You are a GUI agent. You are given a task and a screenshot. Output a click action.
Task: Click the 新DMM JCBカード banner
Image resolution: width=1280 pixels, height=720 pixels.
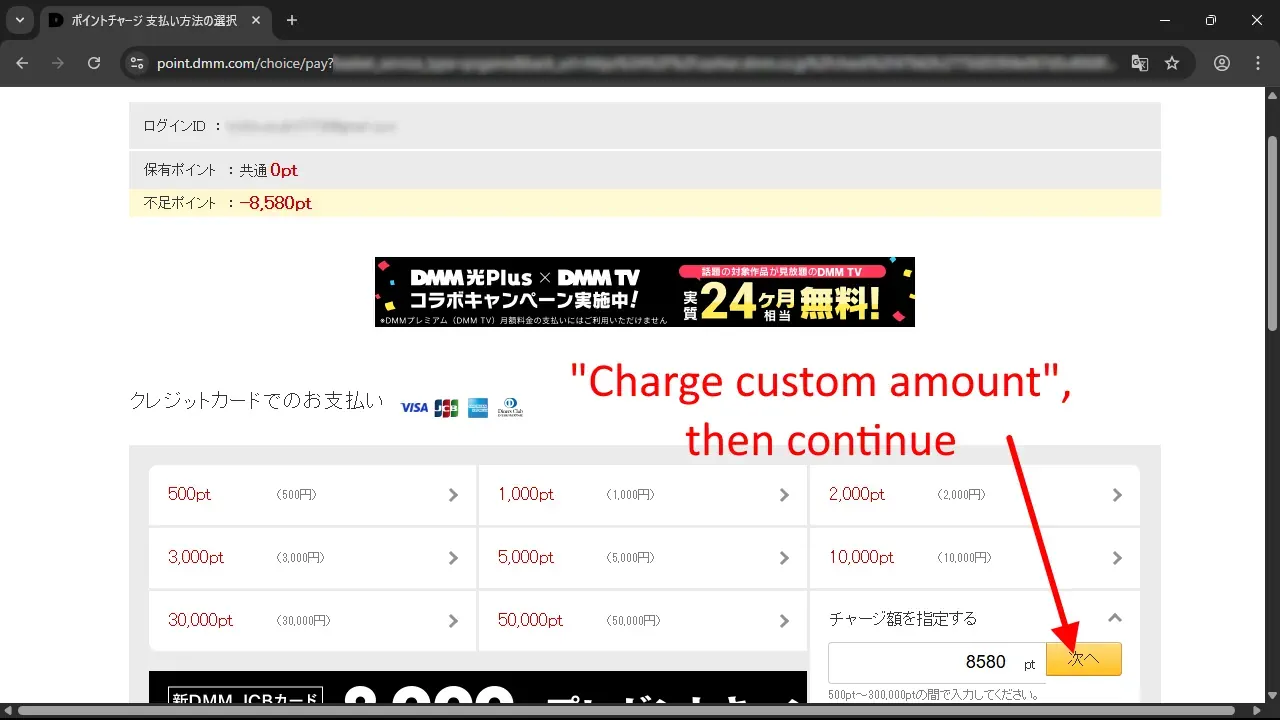[x=478, y=688]
